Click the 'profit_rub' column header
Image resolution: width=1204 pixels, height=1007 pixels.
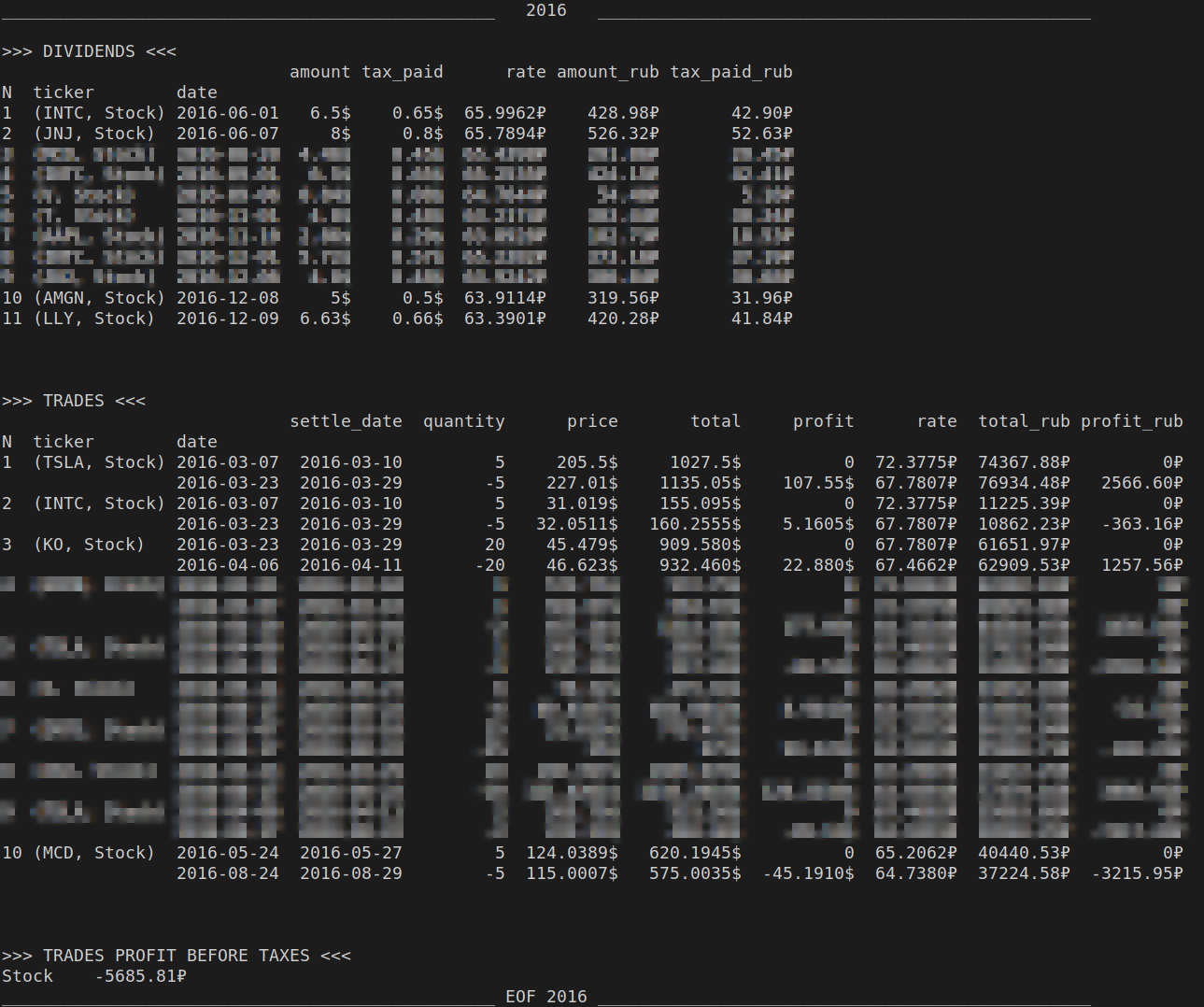pyautogui.click(x=1132, y=421)
